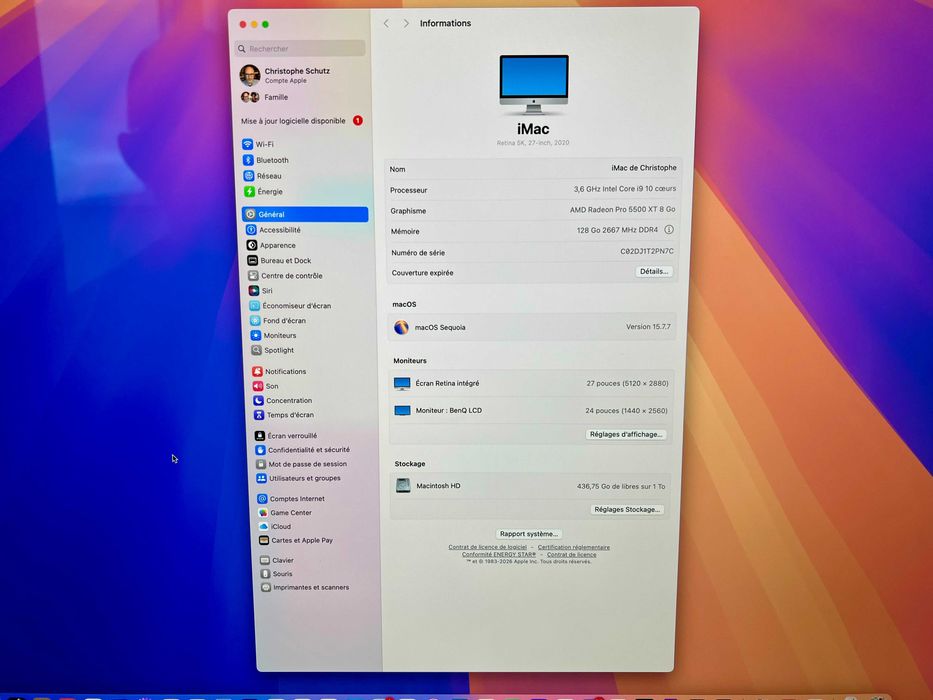The height and width of the screenshot is (700, 933).
Task: Open Écran verrouillé icon
Action: (259, 436)
